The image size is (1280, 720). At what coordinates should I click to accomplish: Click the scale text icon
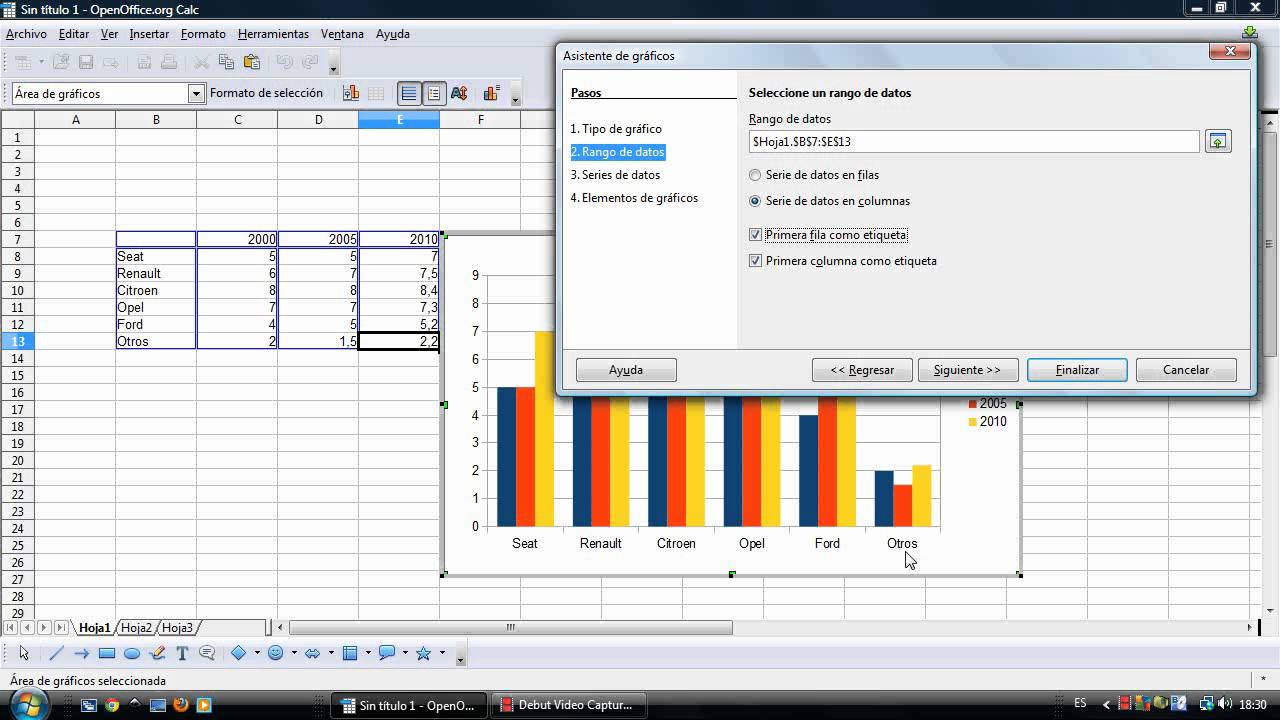[459, 93]
